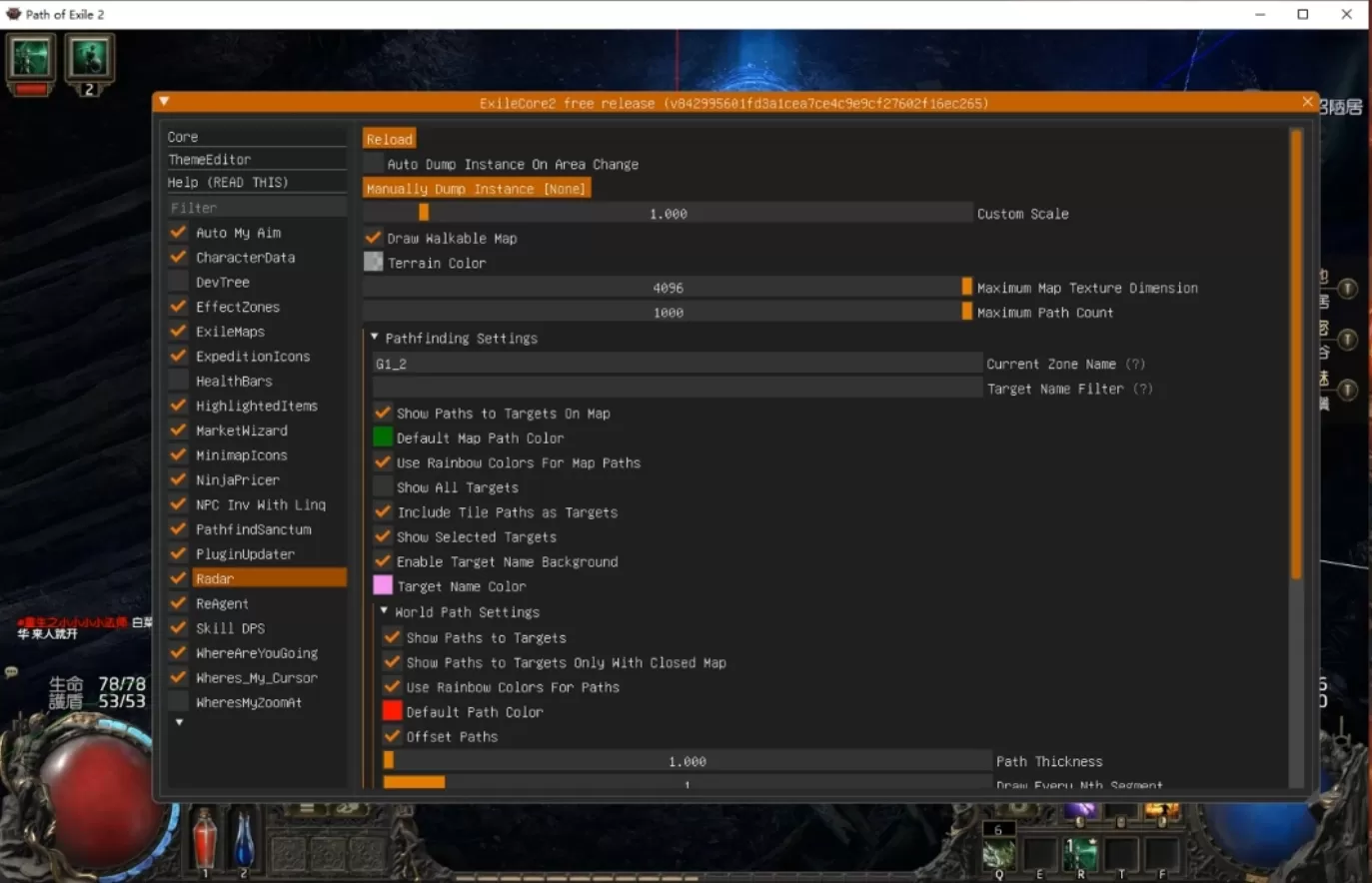
Task: Click the first party member portrait
Action: (x=30, y=58)
